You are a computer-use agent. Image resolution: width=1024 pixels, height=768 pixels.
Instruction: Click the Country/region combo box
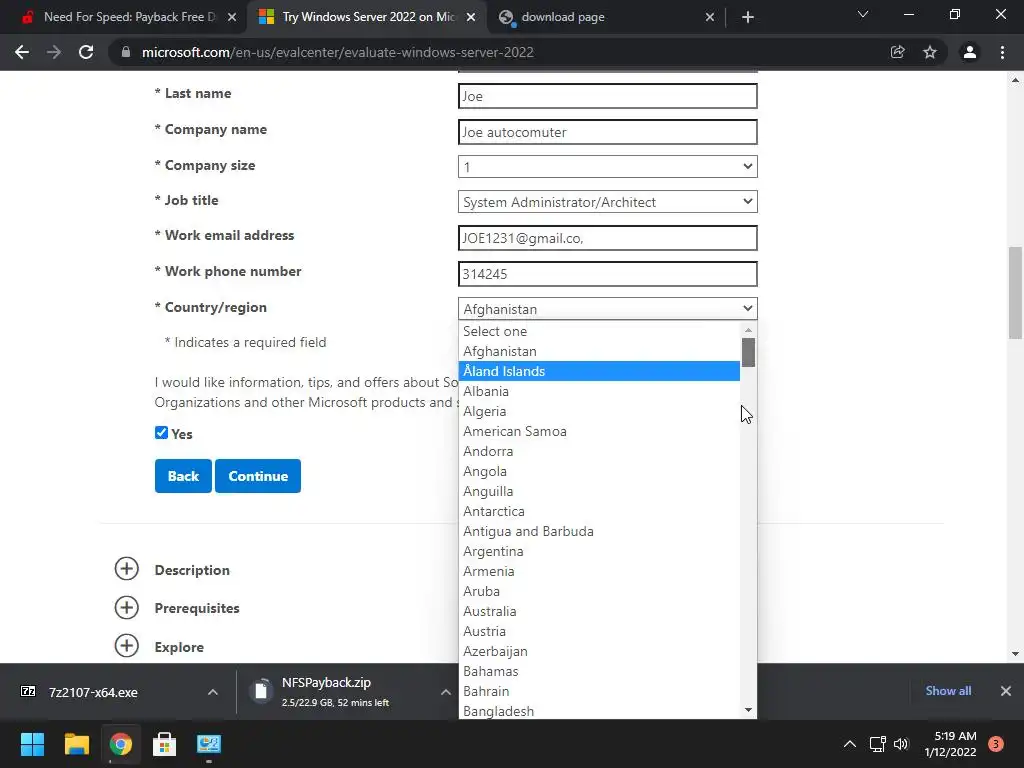(x=607, y=308)
